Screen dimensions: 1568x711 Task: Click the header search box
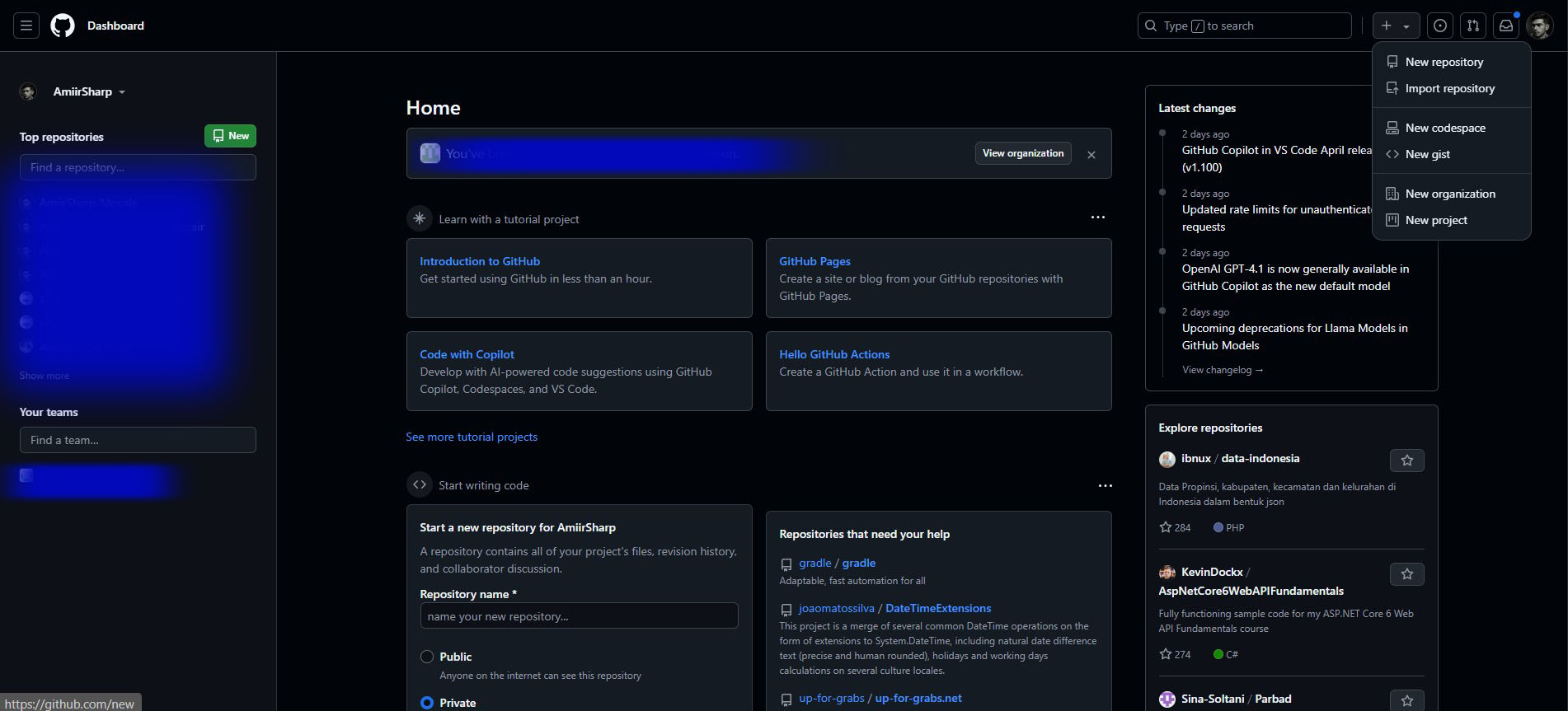coord(1245,26)
